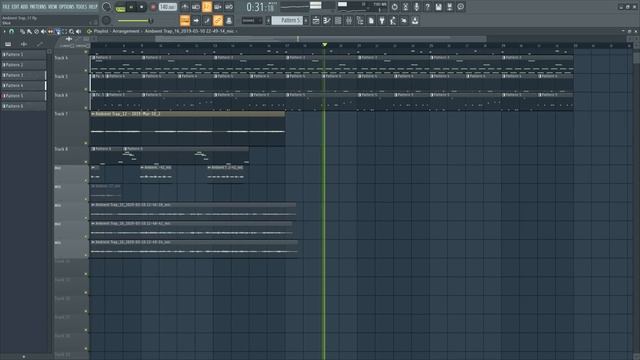Open the OPTIONS menu
This screenshot has width=640, height=360.
point(67,7)
